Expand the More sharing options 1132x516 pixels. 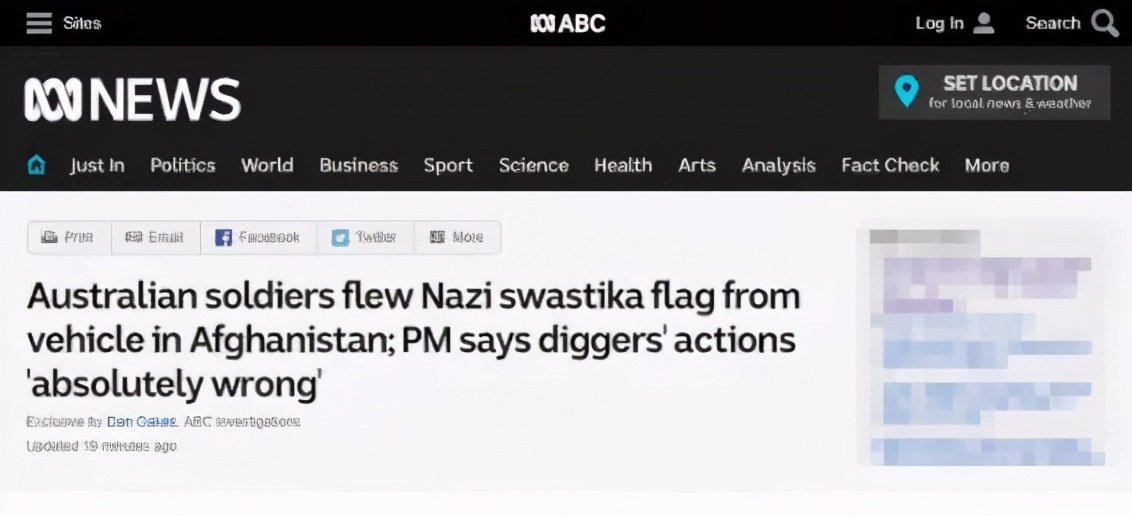[x=456, y=237]
